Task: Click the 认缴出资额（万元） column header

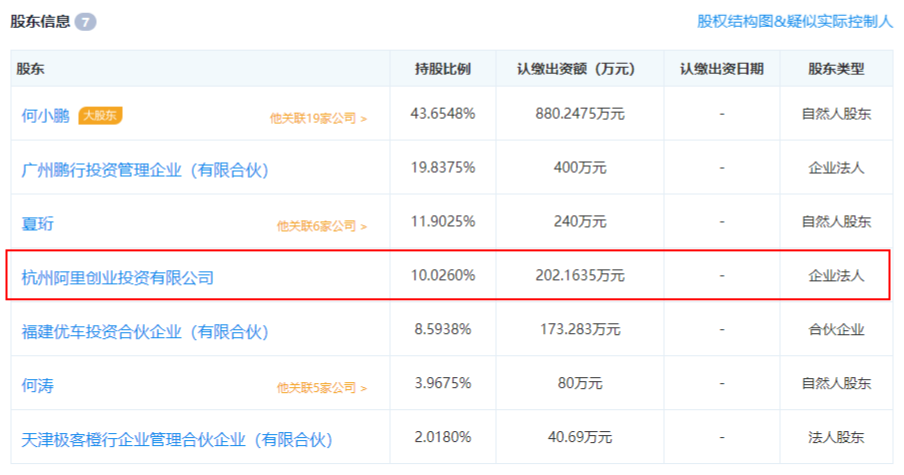Action: 577,69
